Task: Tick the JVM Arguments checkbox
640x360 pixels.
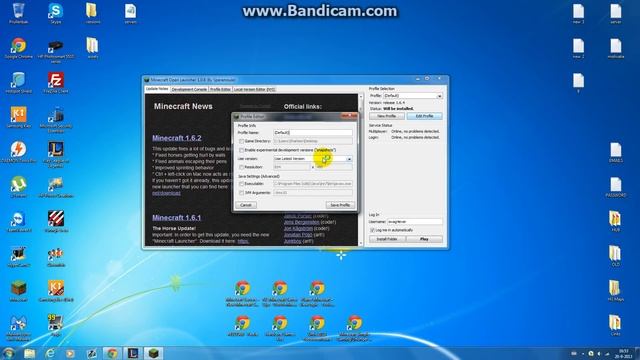Action: 241,193
